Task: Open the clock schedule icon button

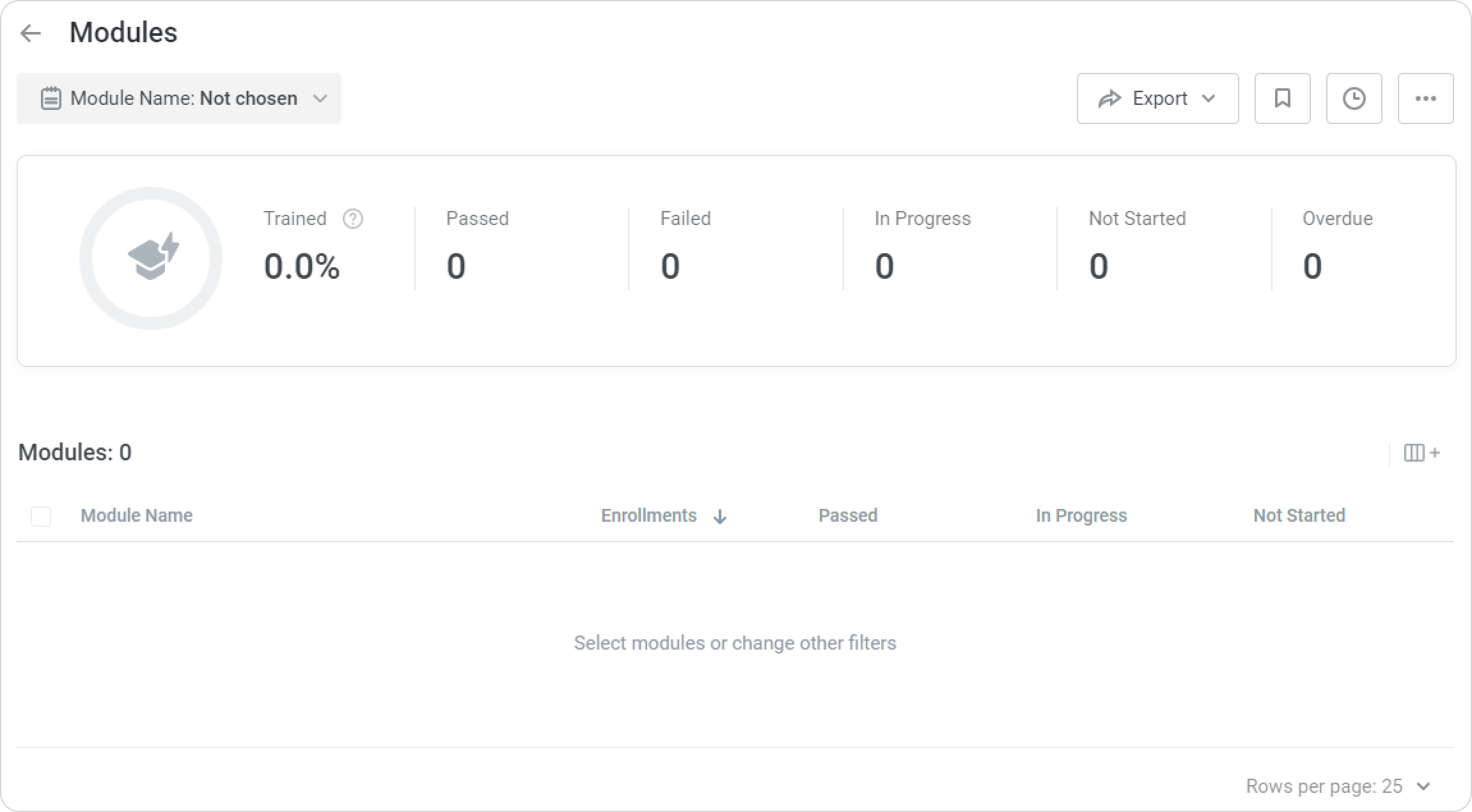Action: (1354, 98)
